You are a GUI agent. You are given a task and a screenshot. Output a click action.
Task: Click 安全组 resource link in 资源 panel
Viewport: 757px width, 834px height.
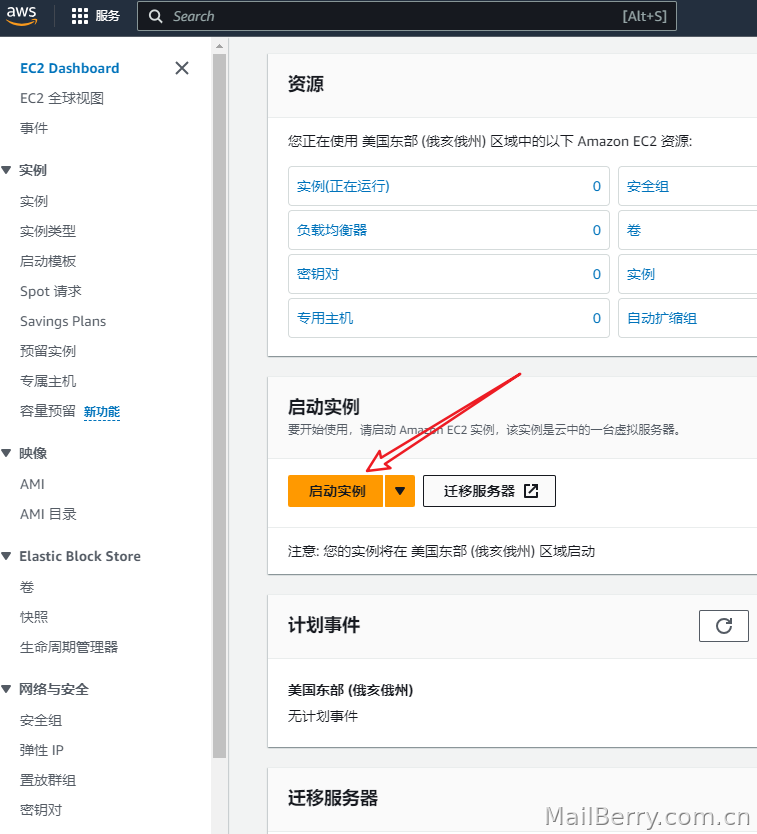648,186
